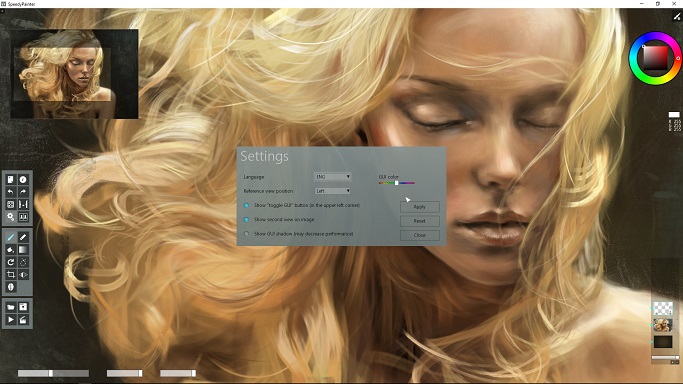
Task: Select the Brush tool in toolbar
Action: tap(11, 237)
